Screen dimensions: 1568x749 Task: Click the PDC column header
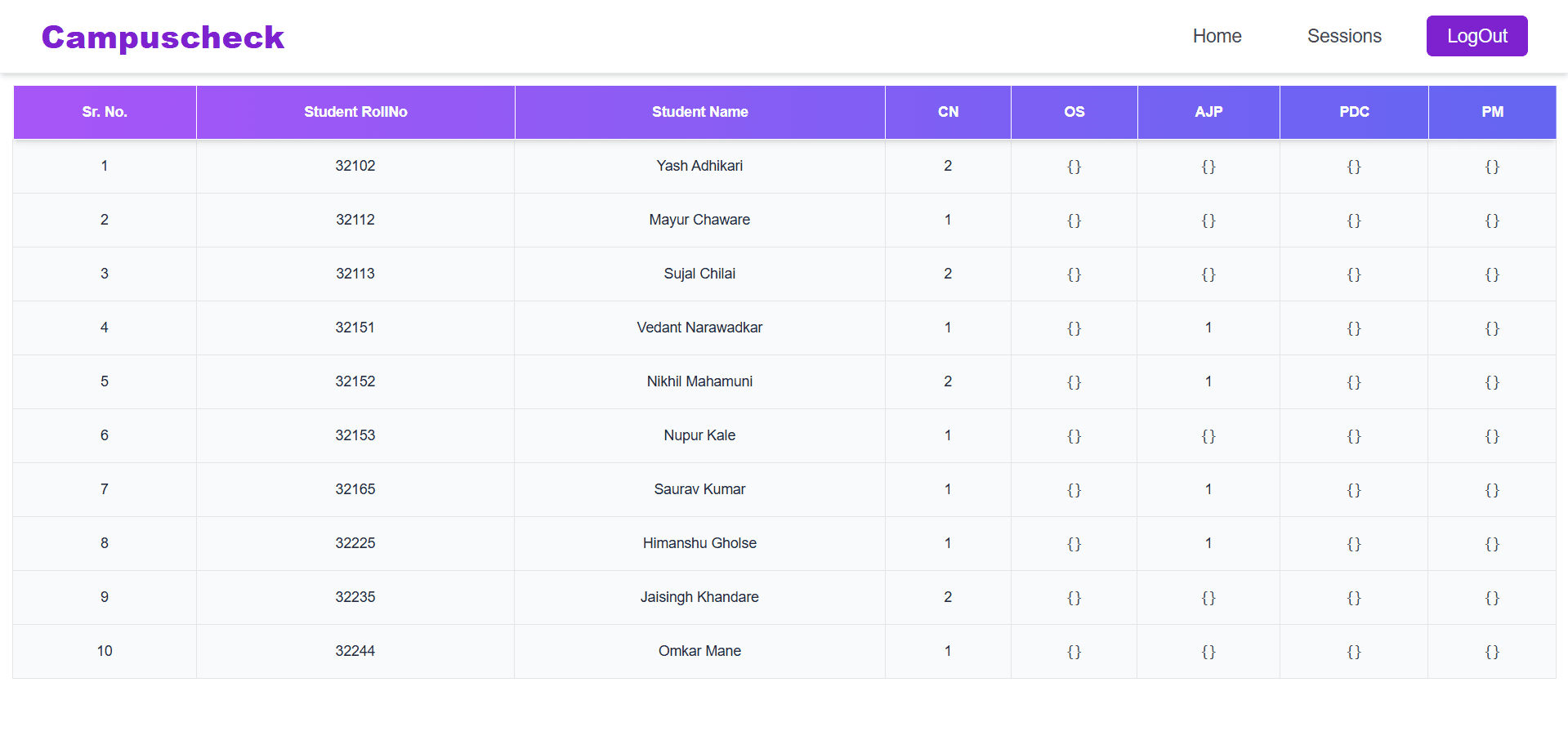[x=1354, y=112]
